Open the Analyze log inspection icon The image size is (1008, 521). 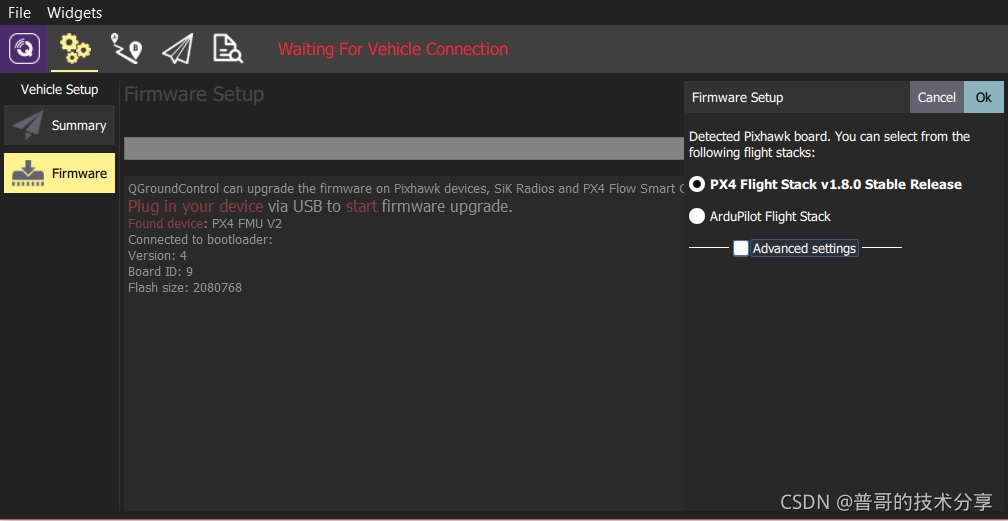[228, 48]
